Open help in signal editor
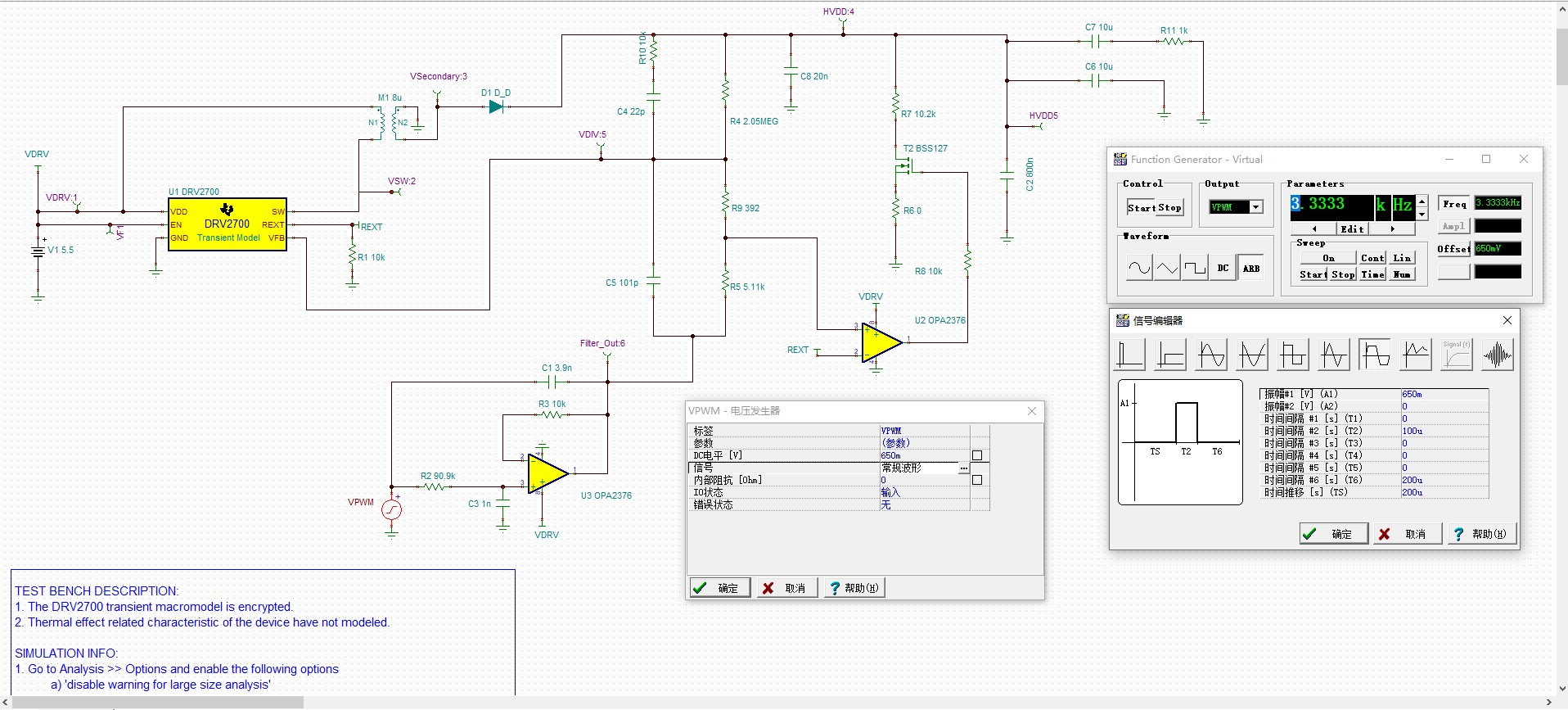This screenshot has height=710, width=1568. pyautogui.click(x=1482, y=534)
